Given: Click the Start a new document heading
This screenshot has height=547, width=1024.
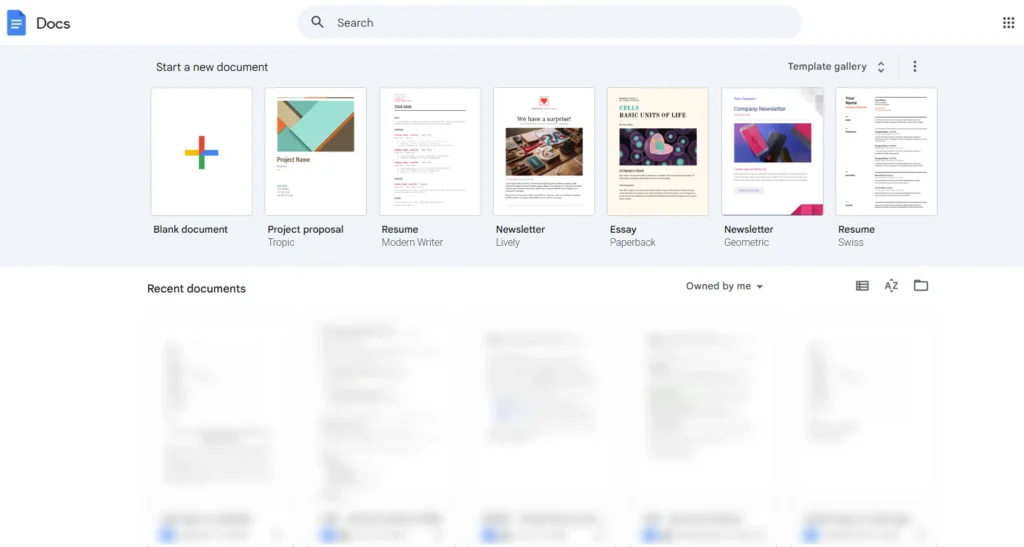Looking at the screenshot, I should click(x=212, y=67).
